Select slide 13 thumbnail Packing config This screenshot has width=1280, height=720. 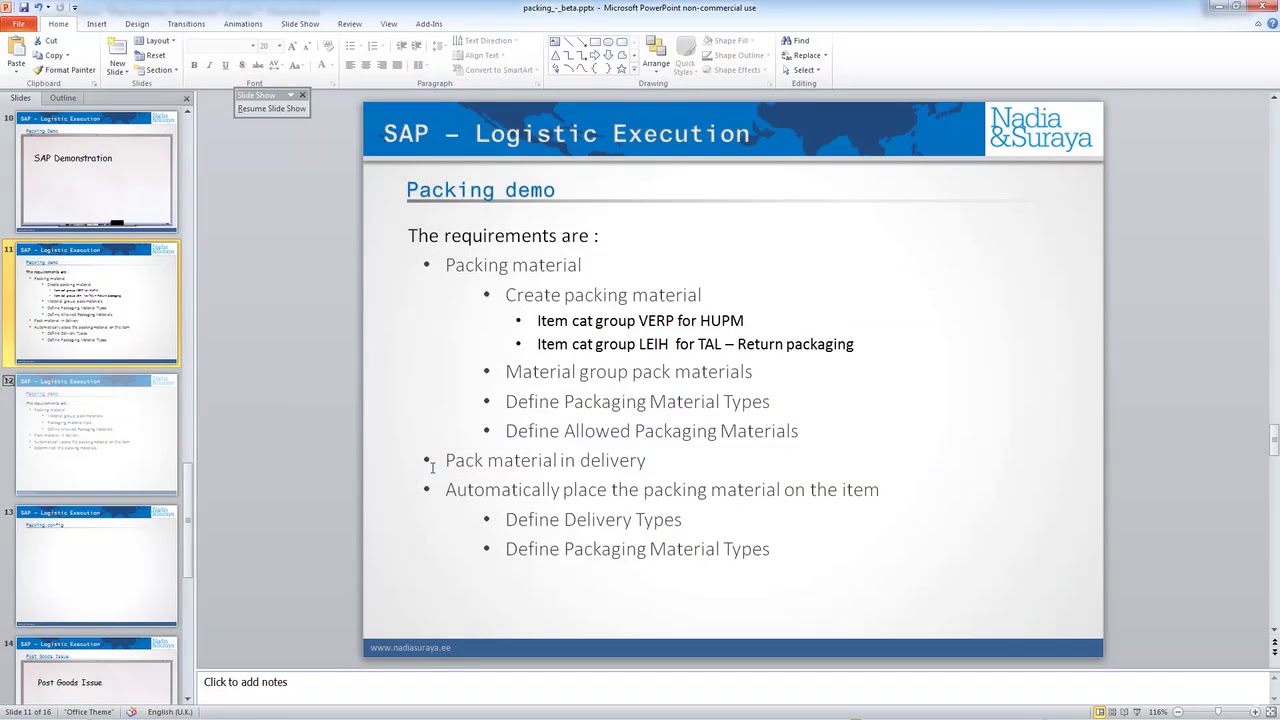96,566
